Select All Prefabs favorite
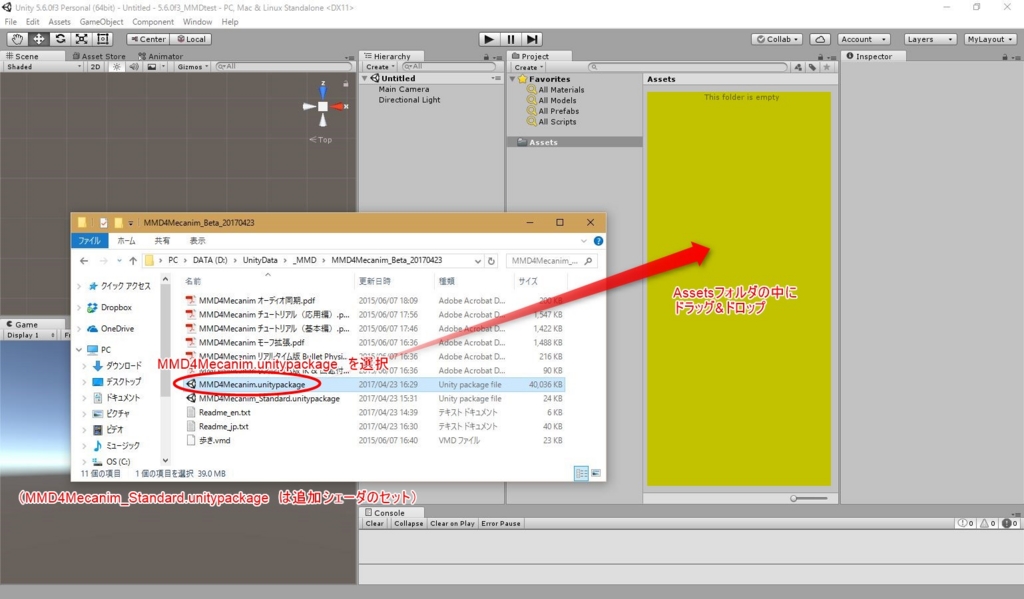The height and width of the screenshot is (599, 1024). [558, 111]
